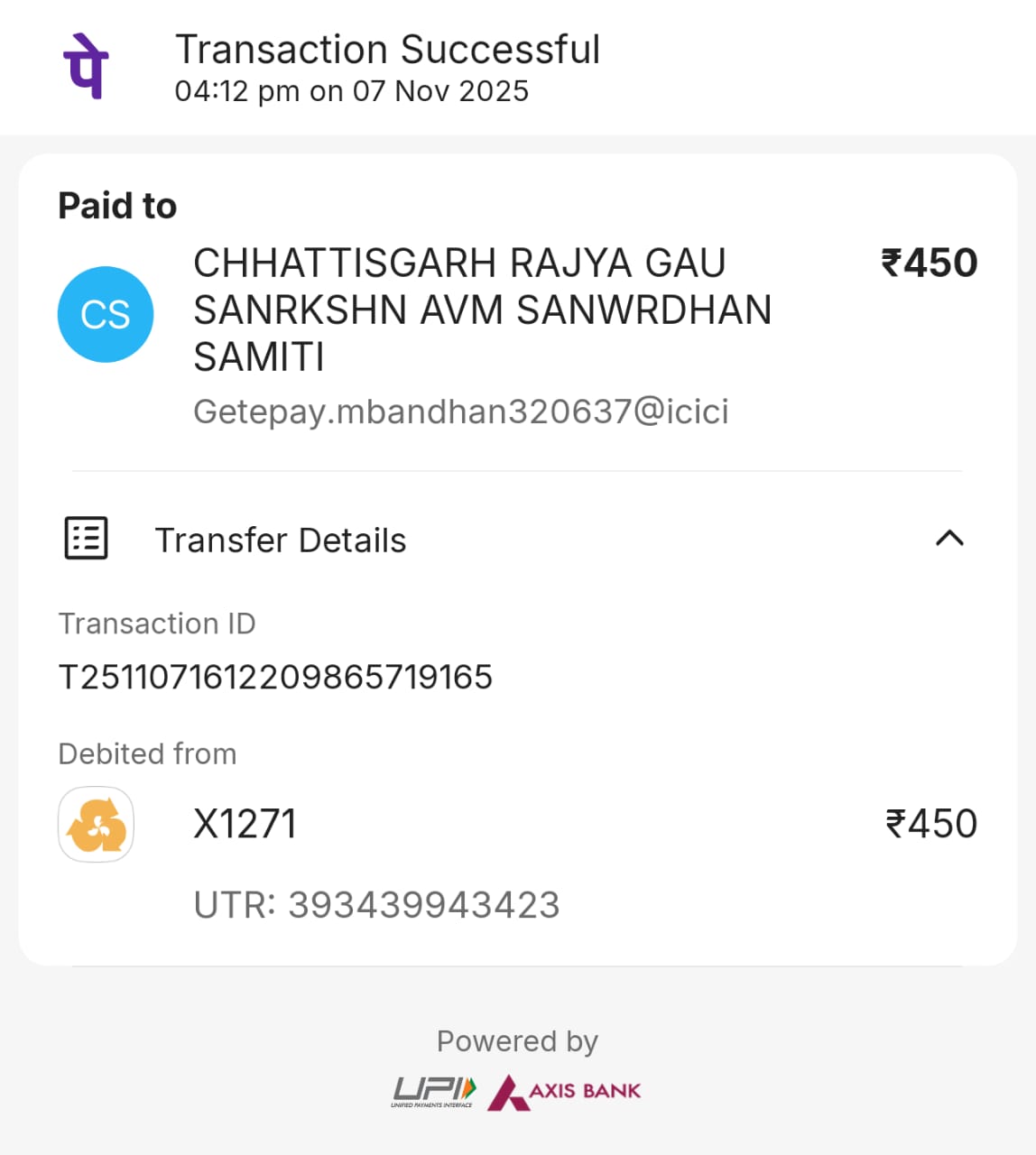Screen dimensions: 1036x1155
Task: Collapse Transfer Details using the chevron arrow
Action: [x=949, y=539]
